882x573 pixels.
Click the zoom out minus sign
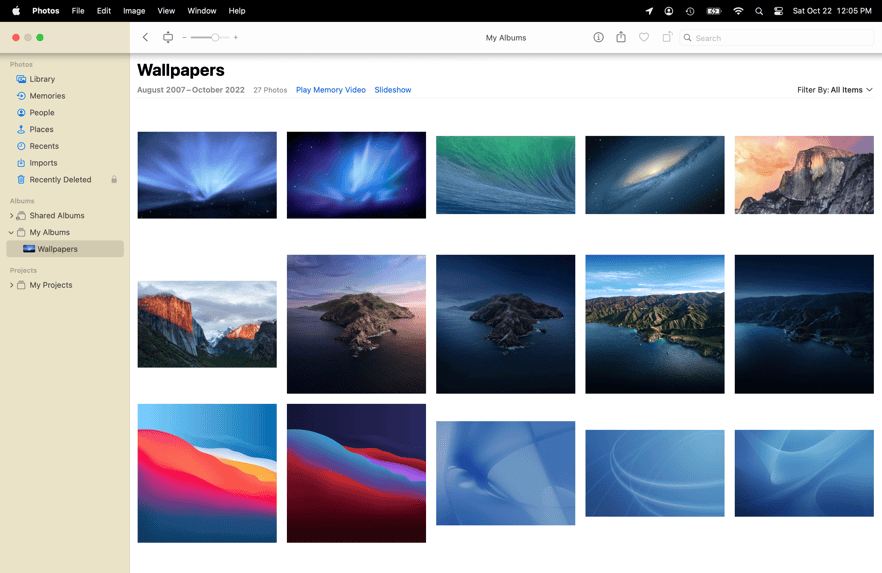[184, 38]
